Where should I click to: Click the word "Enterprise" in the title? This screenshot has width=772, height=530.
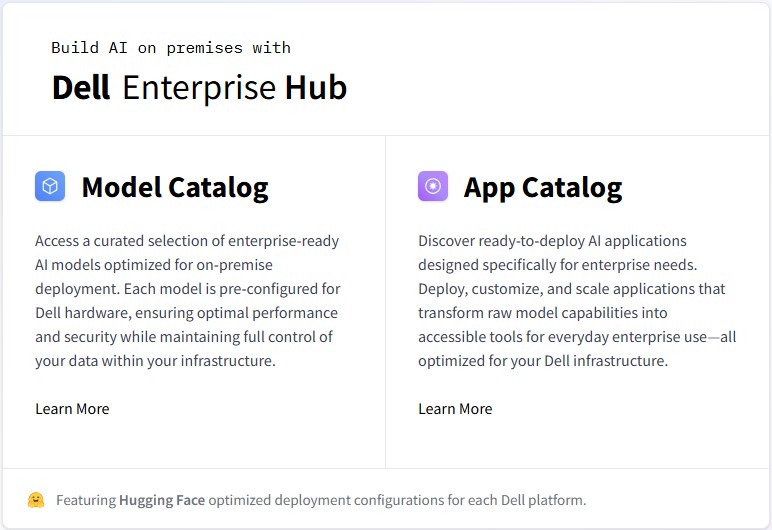click(x=199, y=88)
